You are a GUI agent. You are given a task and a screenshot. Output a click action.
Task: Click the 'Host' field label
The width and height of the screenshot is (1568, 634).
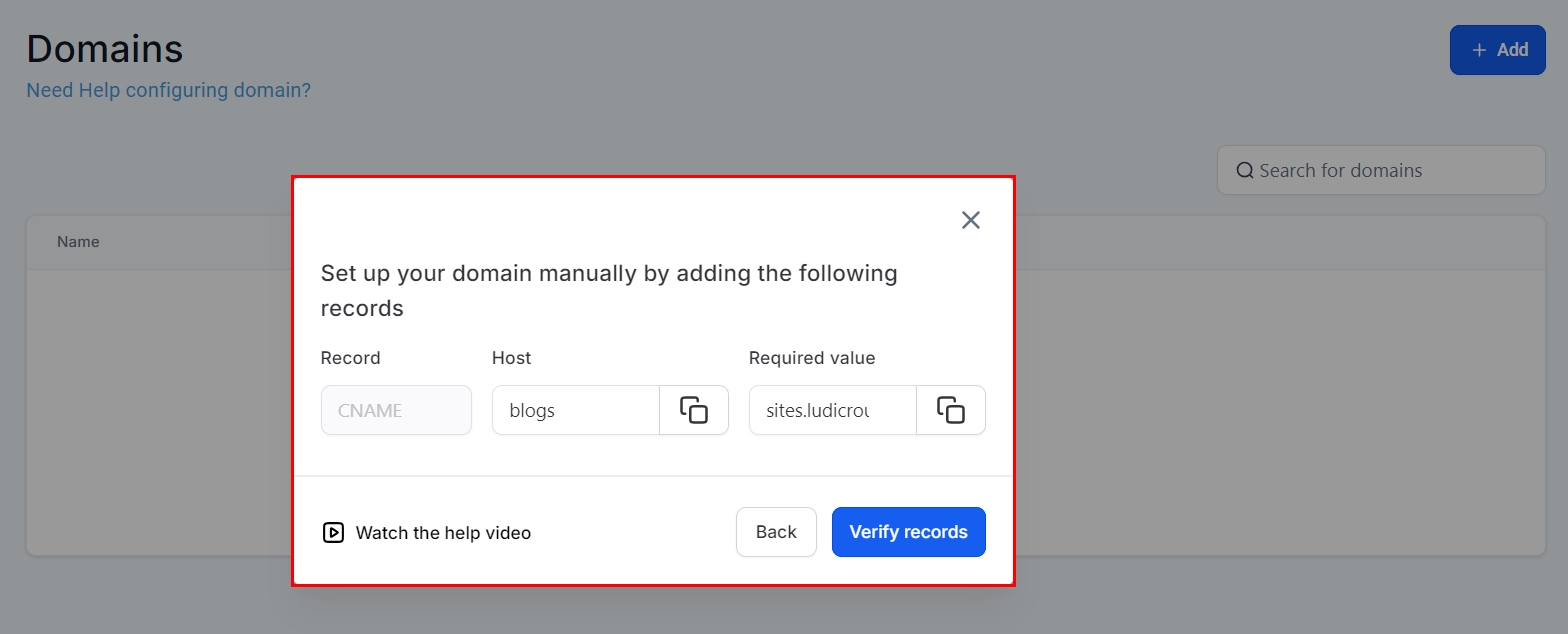[x=511, y=358]
